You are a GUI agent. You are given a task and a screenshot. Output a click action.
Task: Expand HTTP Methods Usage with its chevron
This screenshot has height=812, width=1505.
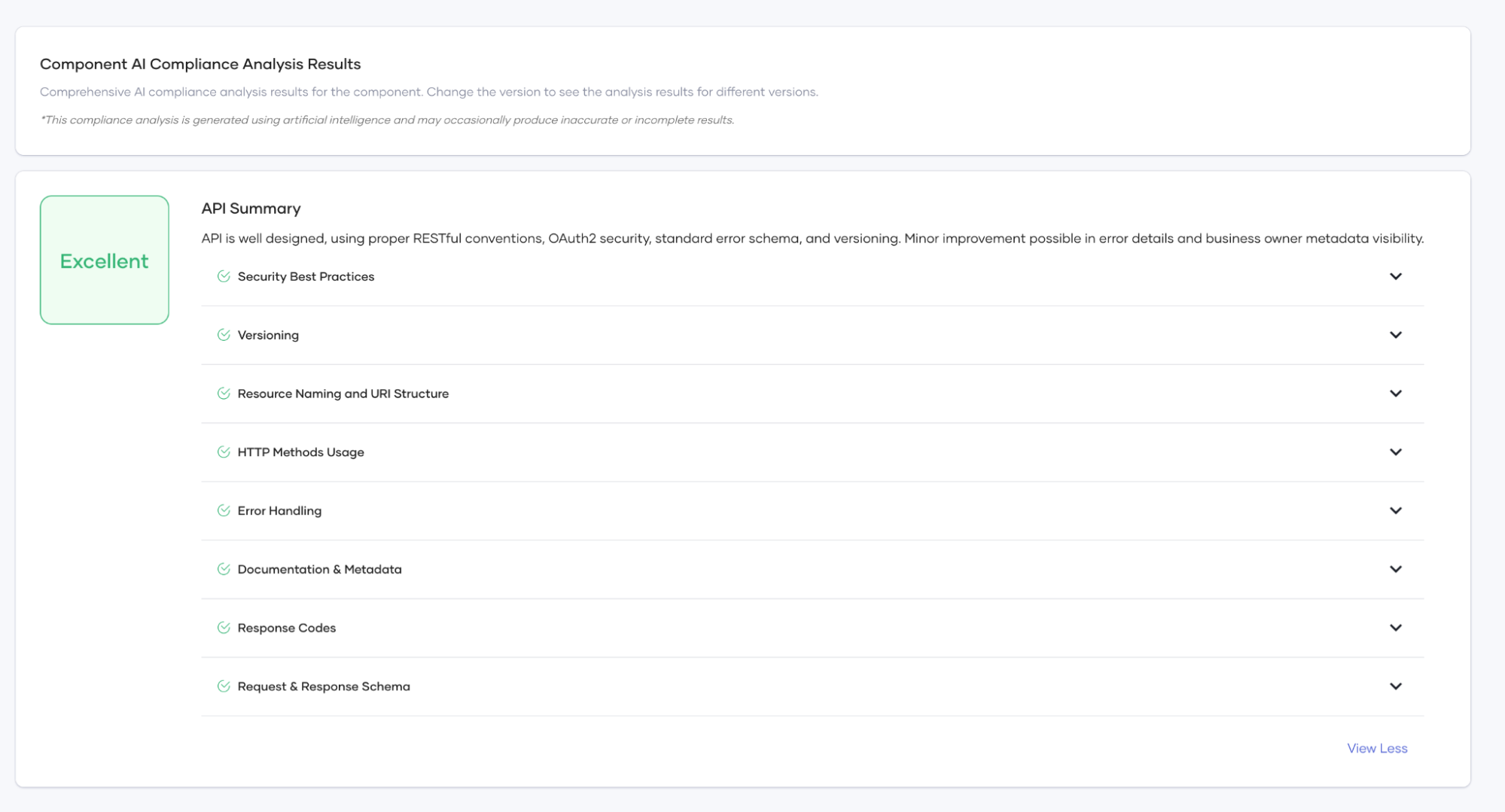1395,452
